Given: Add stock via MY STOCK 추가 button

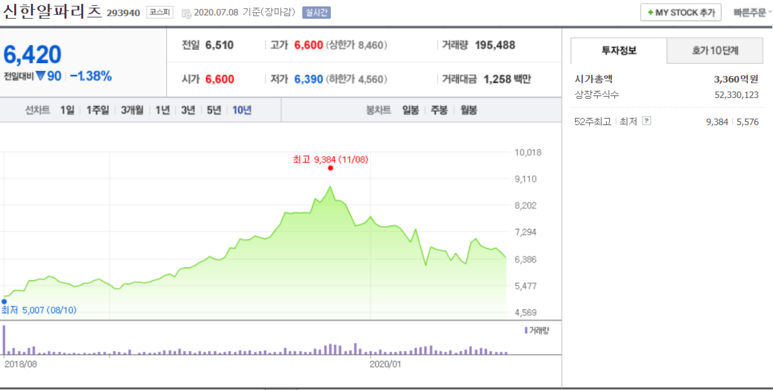Looking at the screenshot, I should [681, 13].
